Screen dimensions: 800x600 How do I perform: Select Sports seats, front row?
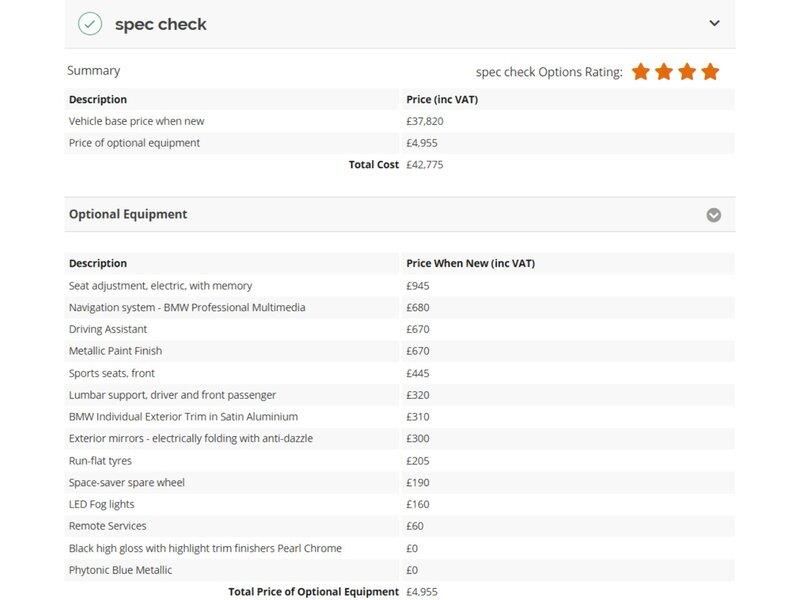pyautogui.click(x=399, y=373)
